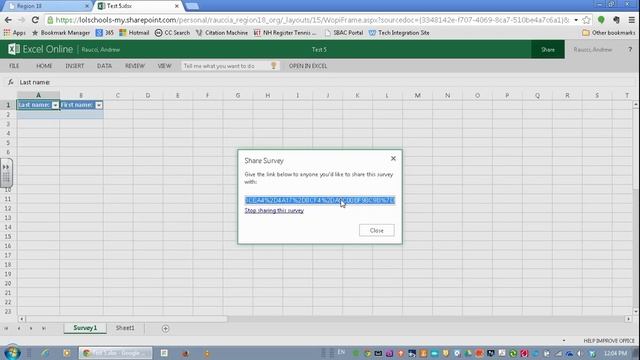Open the VIEW ribbon tab

(164, 66)
